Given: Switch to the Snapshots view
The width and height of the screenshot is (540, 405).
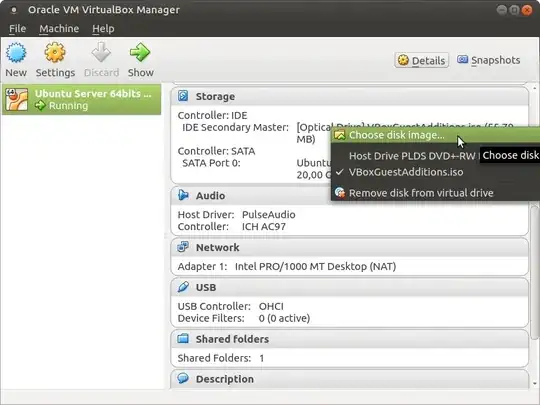Looking at the screenshot, I should pos(489,60).
